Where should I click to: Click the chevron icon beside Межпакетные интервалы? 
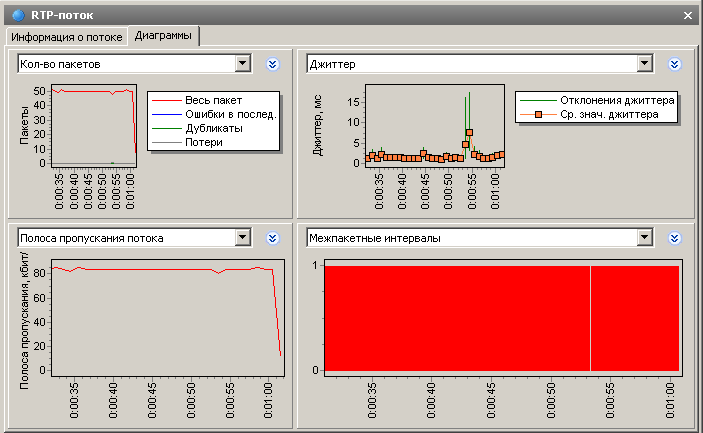tap(674, 238)
